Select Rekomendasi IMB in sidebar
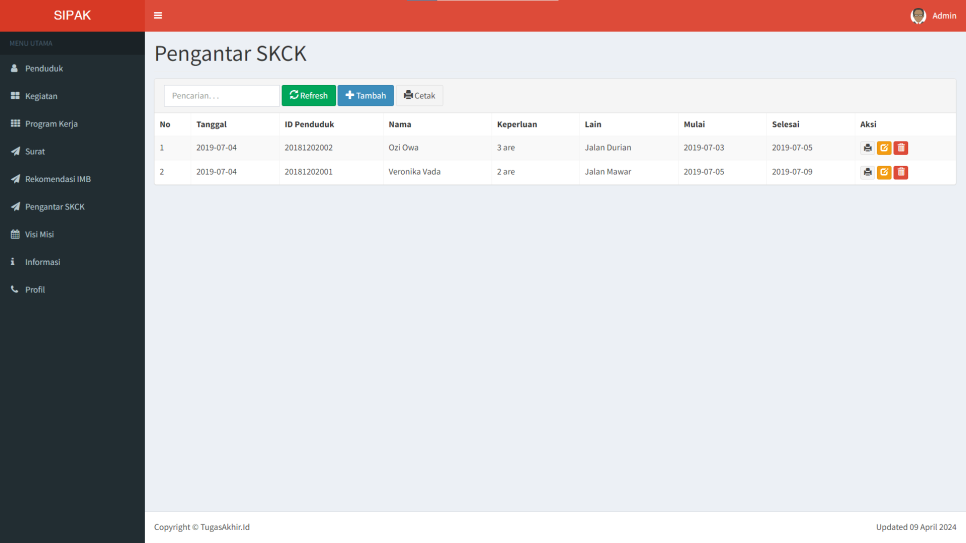Viewport: 966px width, 543px height. coord(72,179)
